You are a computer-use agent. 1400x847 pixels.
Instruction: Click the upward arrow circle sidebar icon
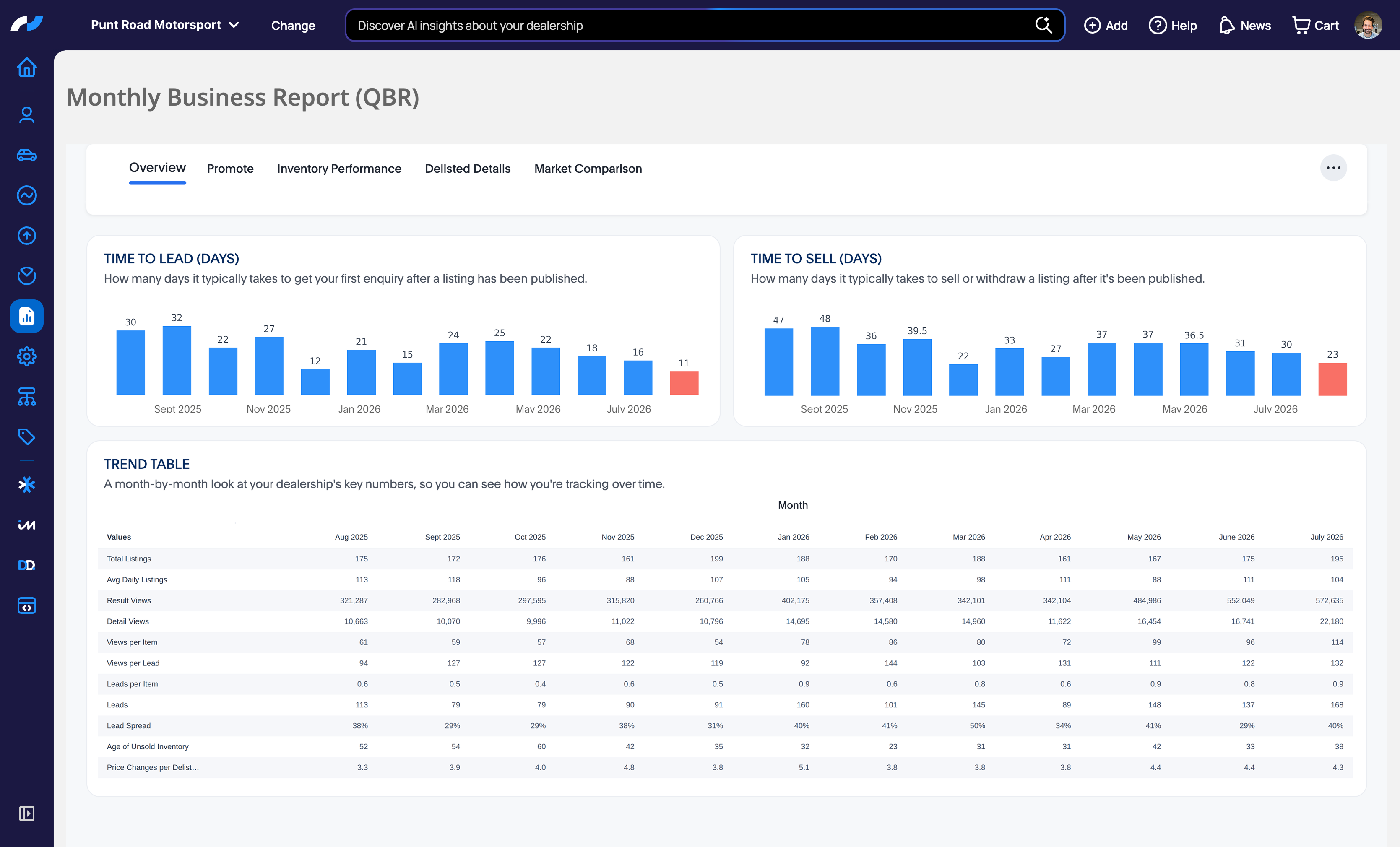tap(27, 236)
